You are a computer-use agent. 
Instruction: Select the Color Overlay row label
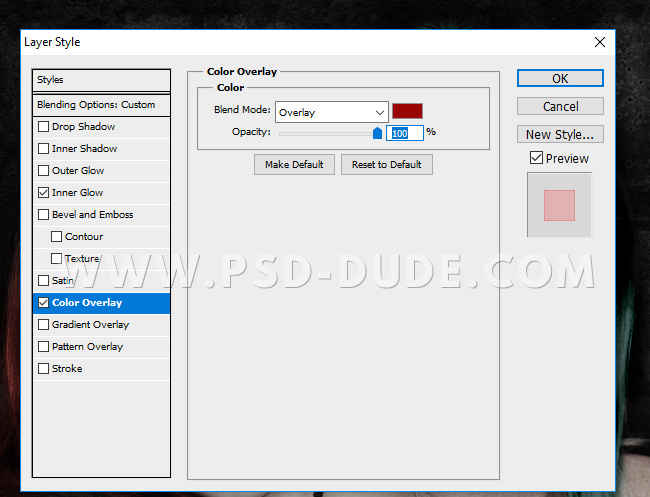click(87, 303)
